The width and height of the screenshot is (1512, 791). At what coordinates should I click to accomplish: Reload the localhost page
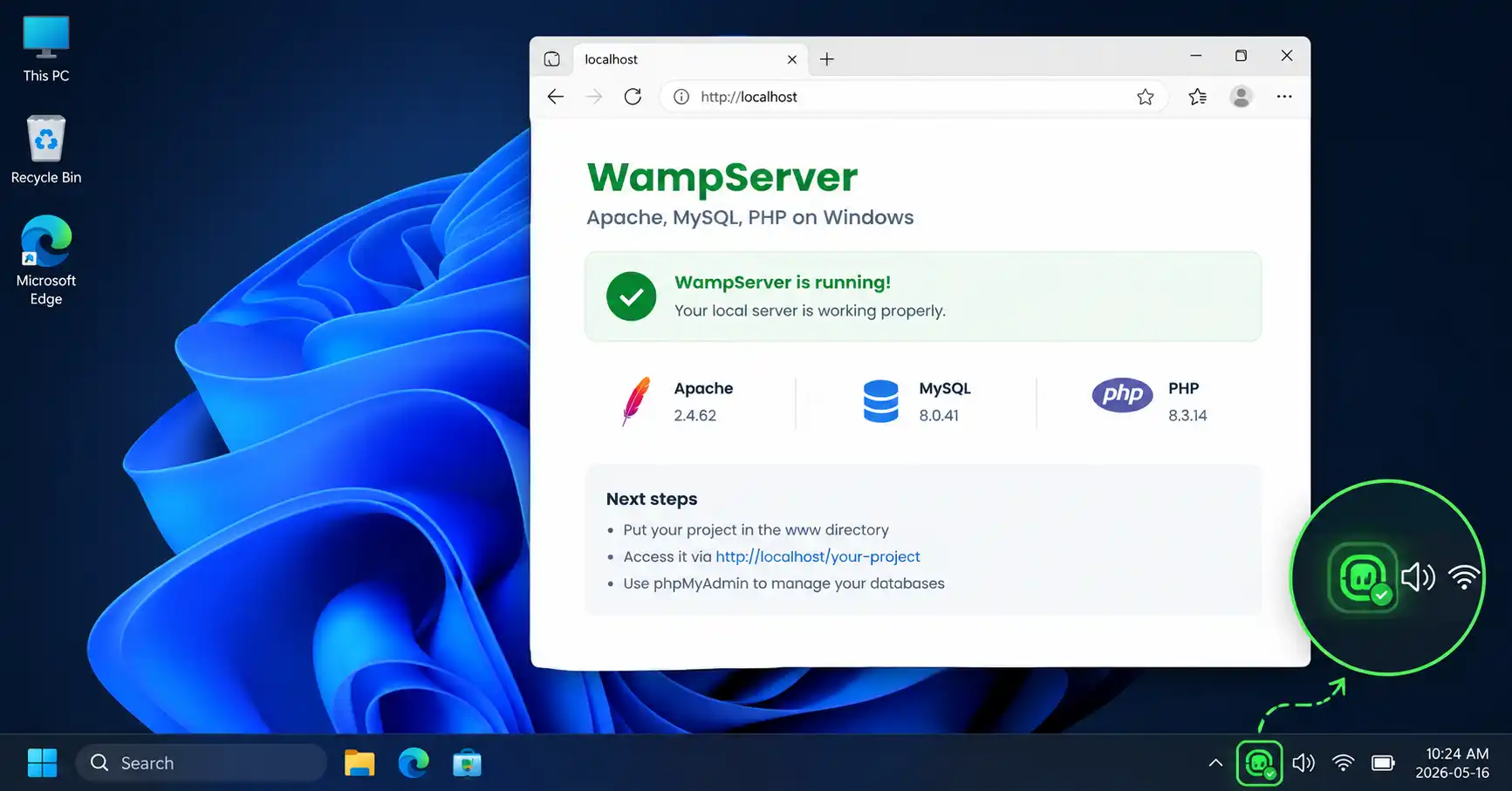pos(633,97)
